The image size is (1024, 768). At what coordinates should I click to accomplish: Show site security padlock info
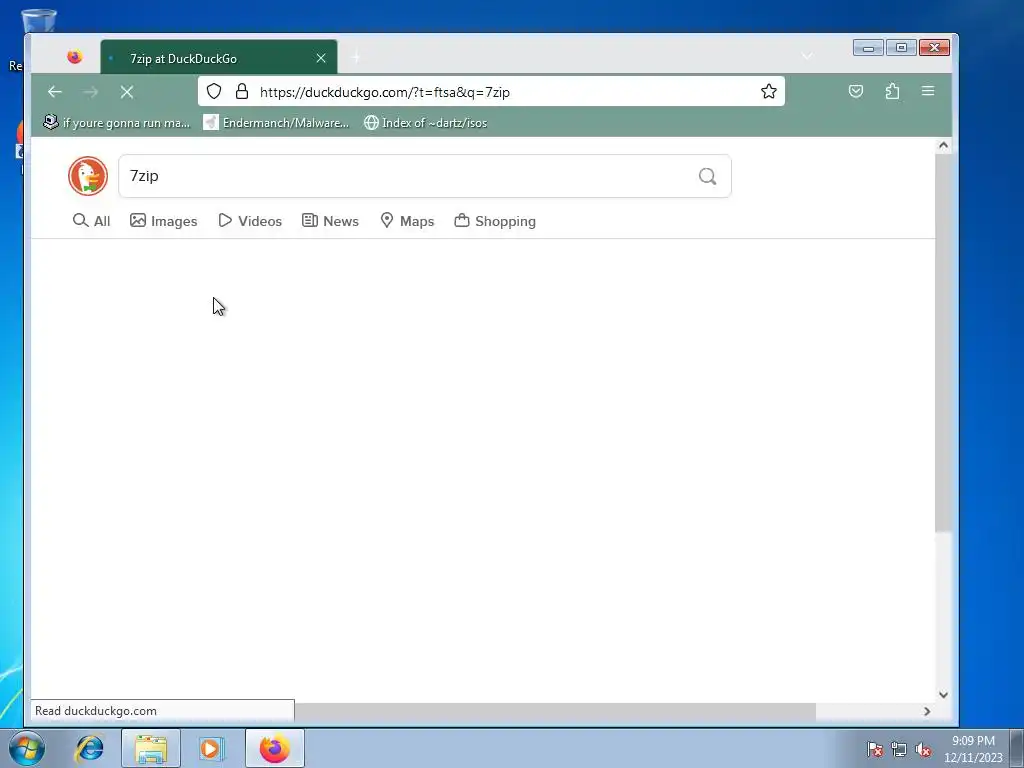click(242, 91)
